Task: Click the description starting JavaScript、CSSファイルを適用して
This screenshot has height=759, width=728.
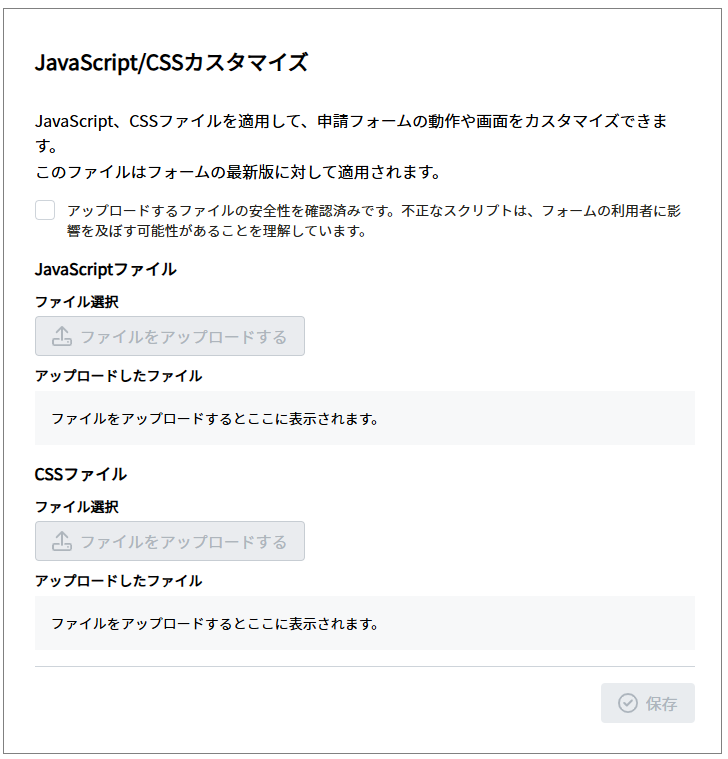Action: (351, 133)
